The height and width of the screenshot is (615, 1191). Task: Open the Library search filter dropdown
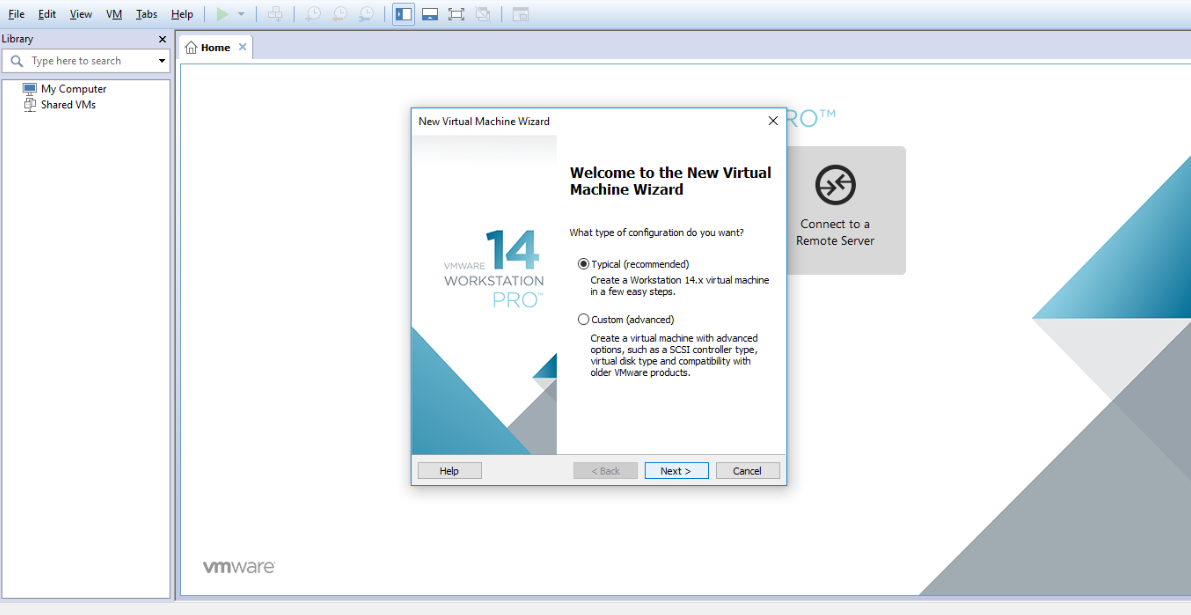160,60
